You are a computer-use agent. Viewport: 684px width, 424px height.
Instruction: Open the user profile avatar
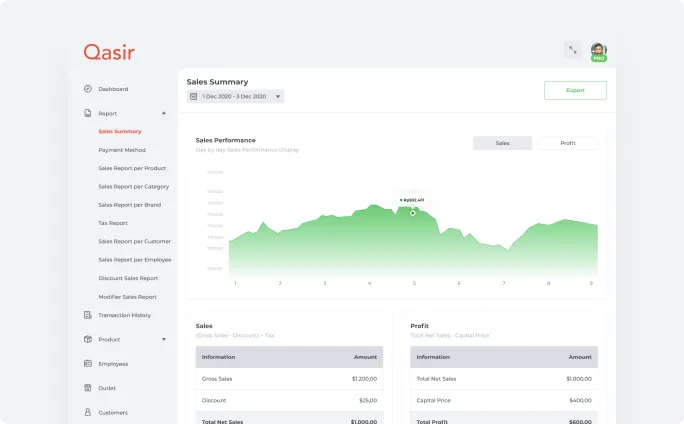pos(598,51)
